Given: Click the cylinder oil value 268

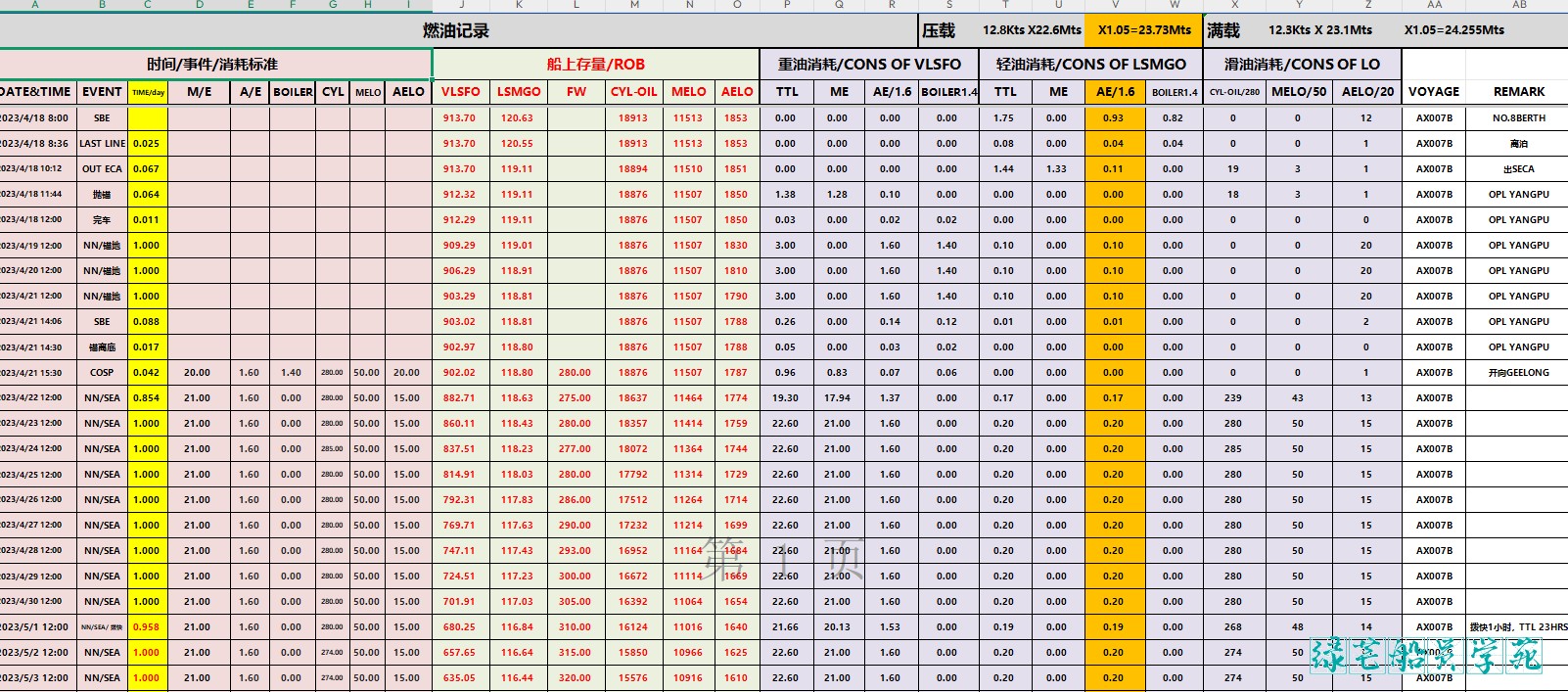Looking at the screenshot, I should (x=1233, y=627).
